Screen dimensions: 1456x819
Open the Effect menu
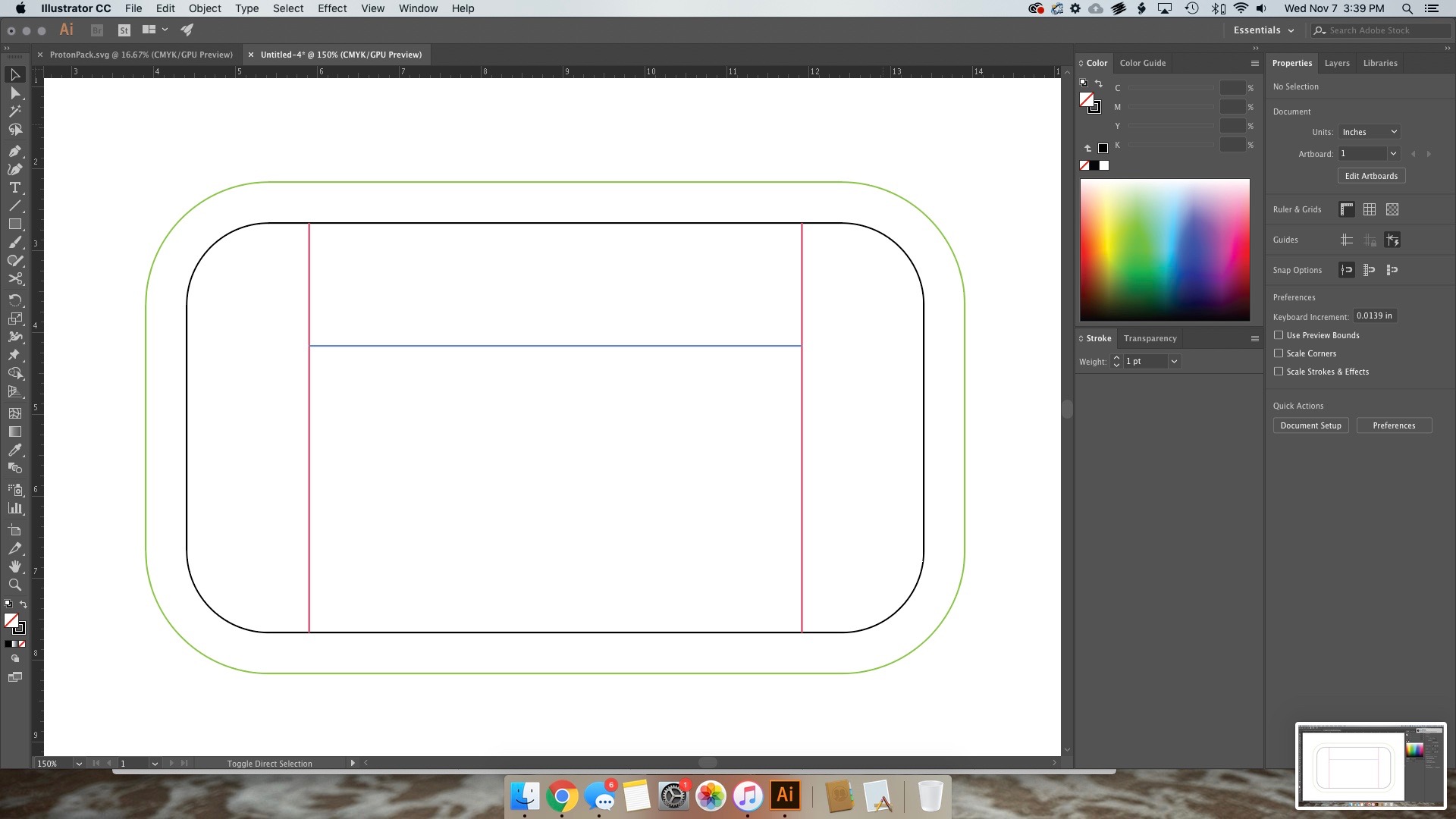tap(331, 8)
